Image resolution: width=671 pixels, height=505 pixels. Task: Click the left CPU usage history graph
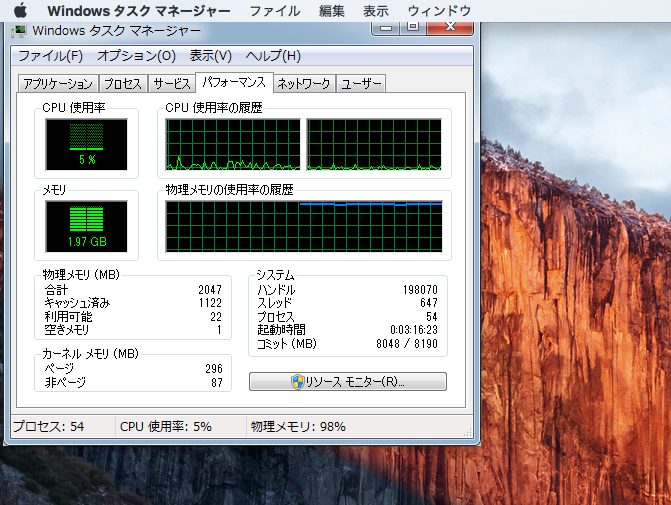click(x=233, y=145)
